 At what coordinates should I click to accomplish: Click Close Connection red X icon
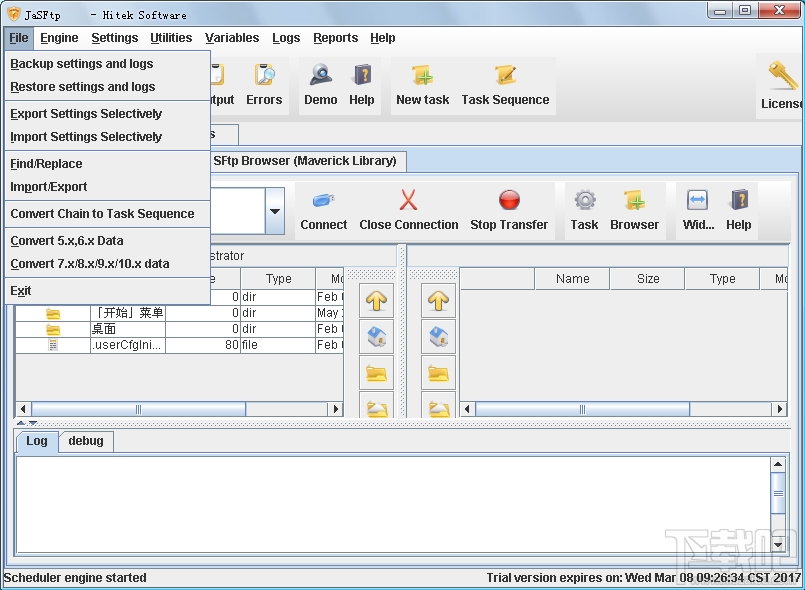pos(409,211)
